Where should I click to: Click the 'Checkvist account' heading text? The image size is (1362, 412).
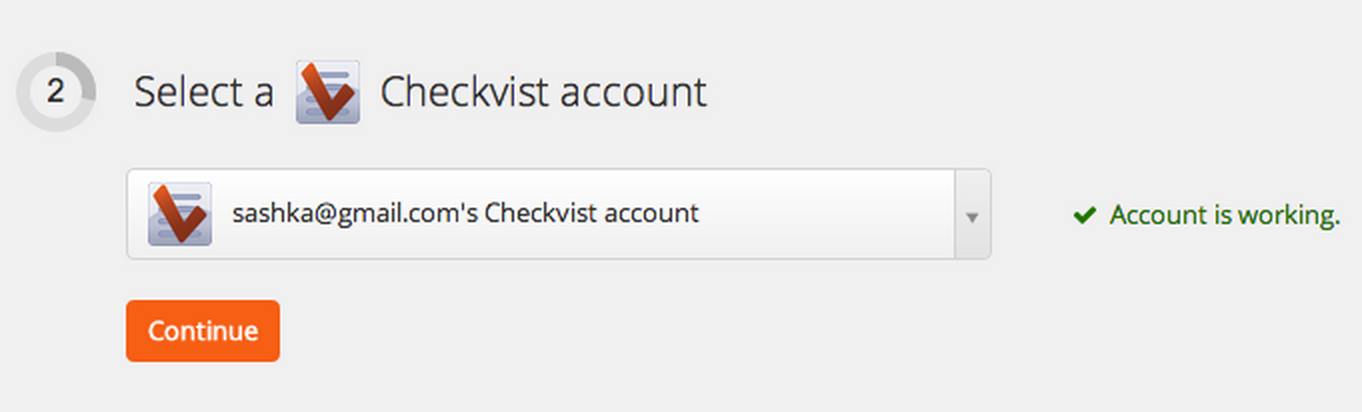[543, 93]
